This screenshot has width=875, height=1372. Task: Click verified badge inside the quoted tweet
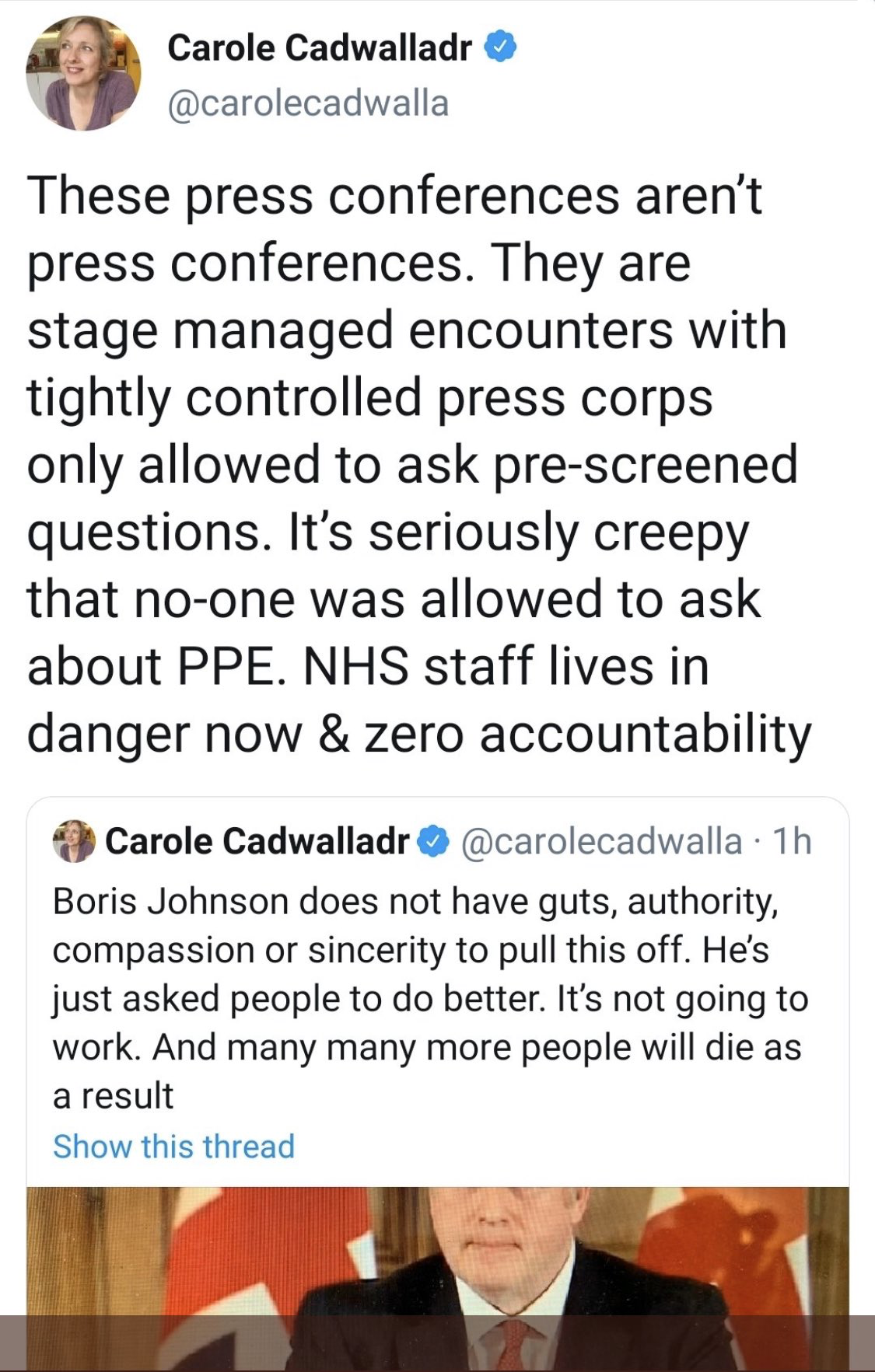click(x=433, y=842)
